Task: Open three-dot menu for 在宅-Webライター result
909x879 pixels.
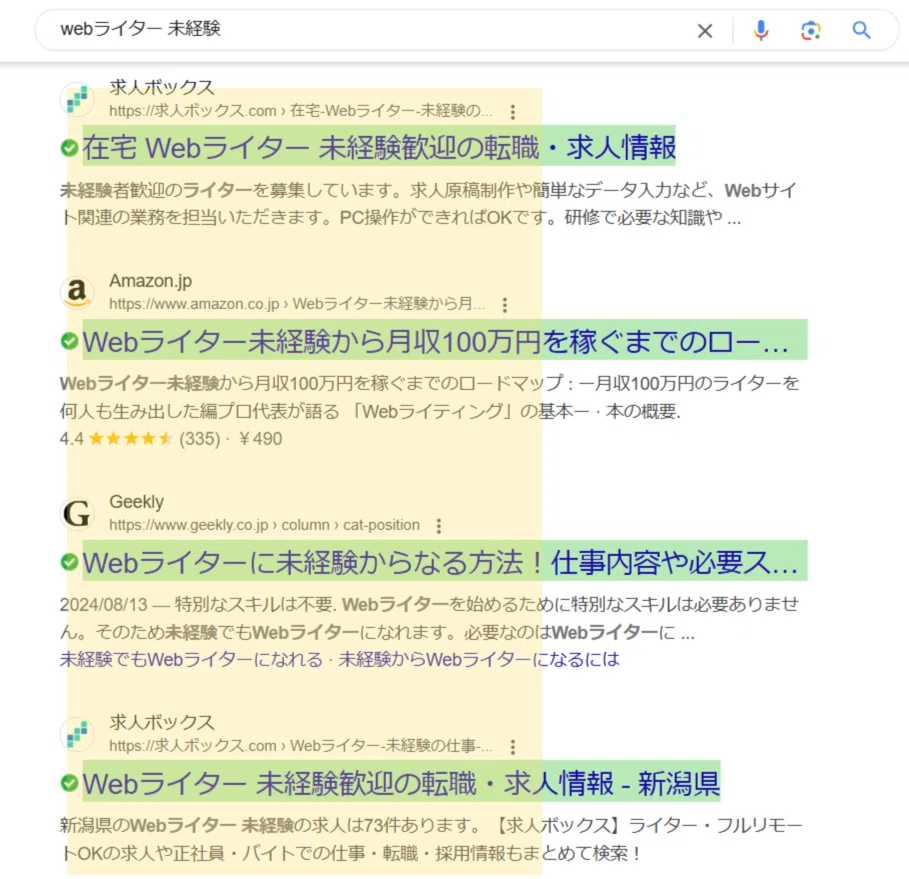Action: pos(512,112)
